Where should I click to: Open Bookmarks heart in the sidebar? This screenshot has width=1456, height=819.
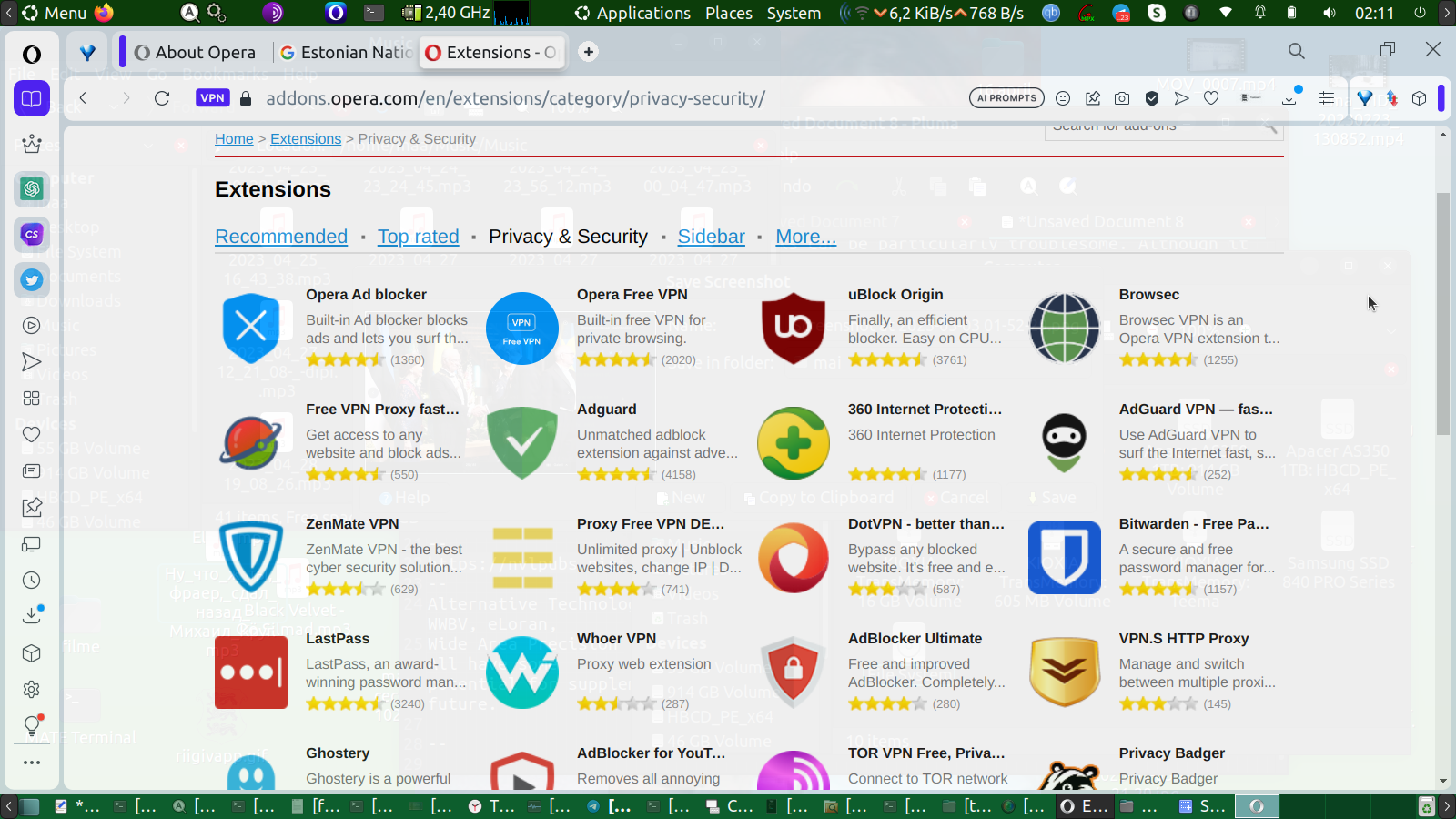[x=32, y=435]
